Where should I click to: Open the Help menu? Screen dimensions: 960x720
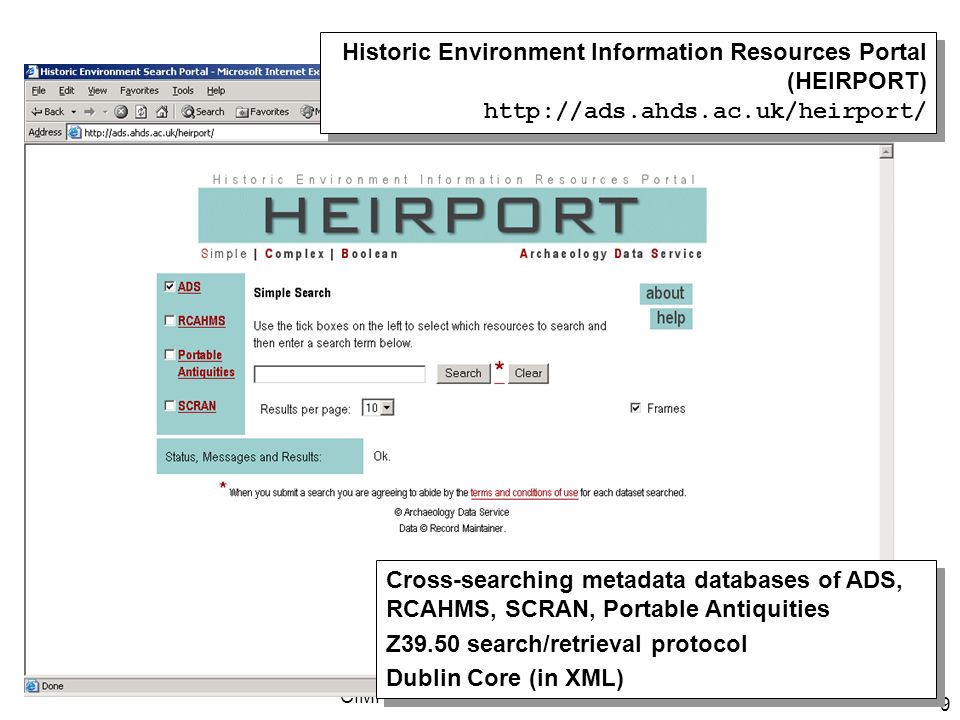pos(216,91)
